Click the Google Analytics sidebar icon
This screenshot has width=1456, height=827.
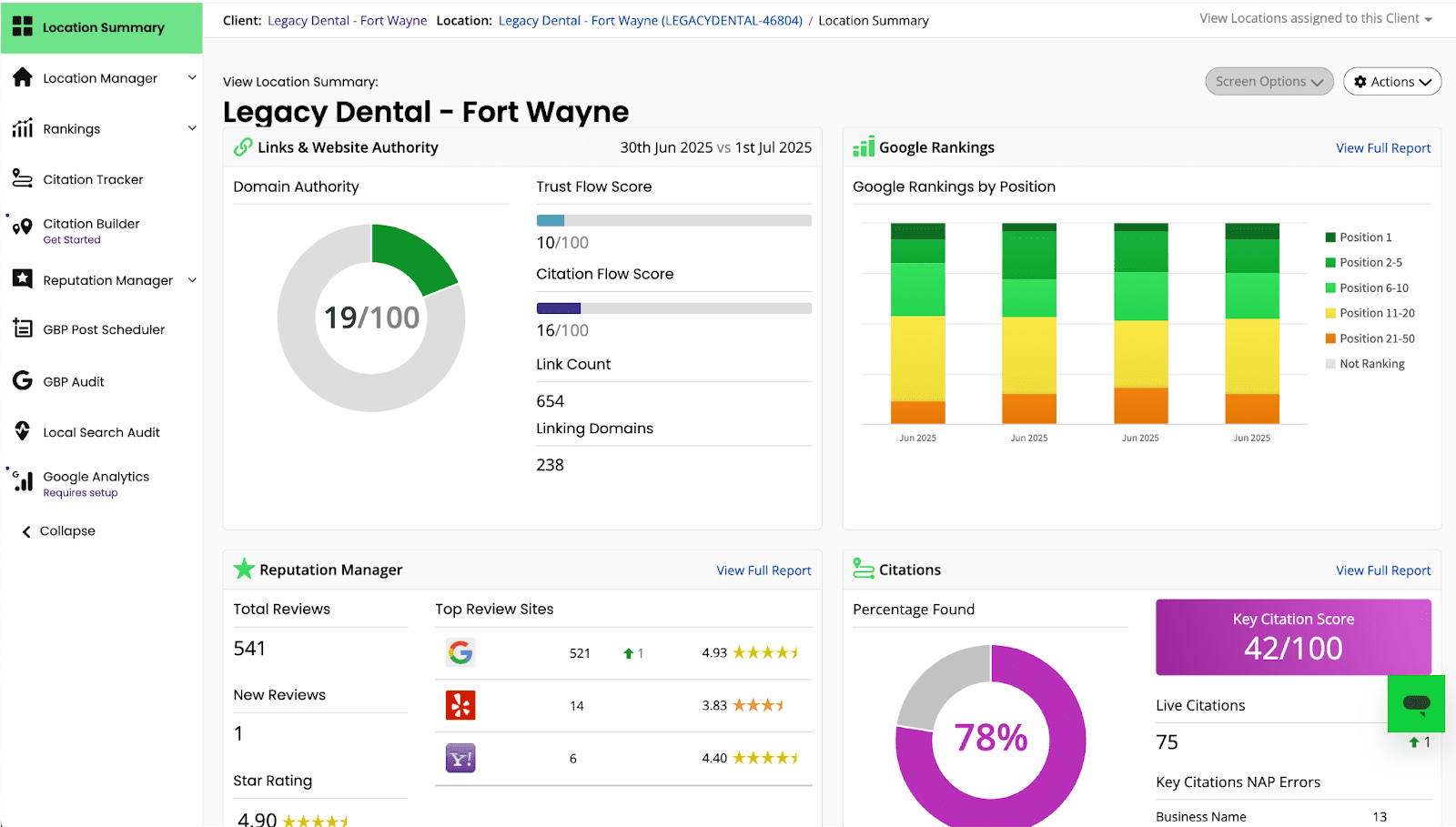(x=23, y=481)
